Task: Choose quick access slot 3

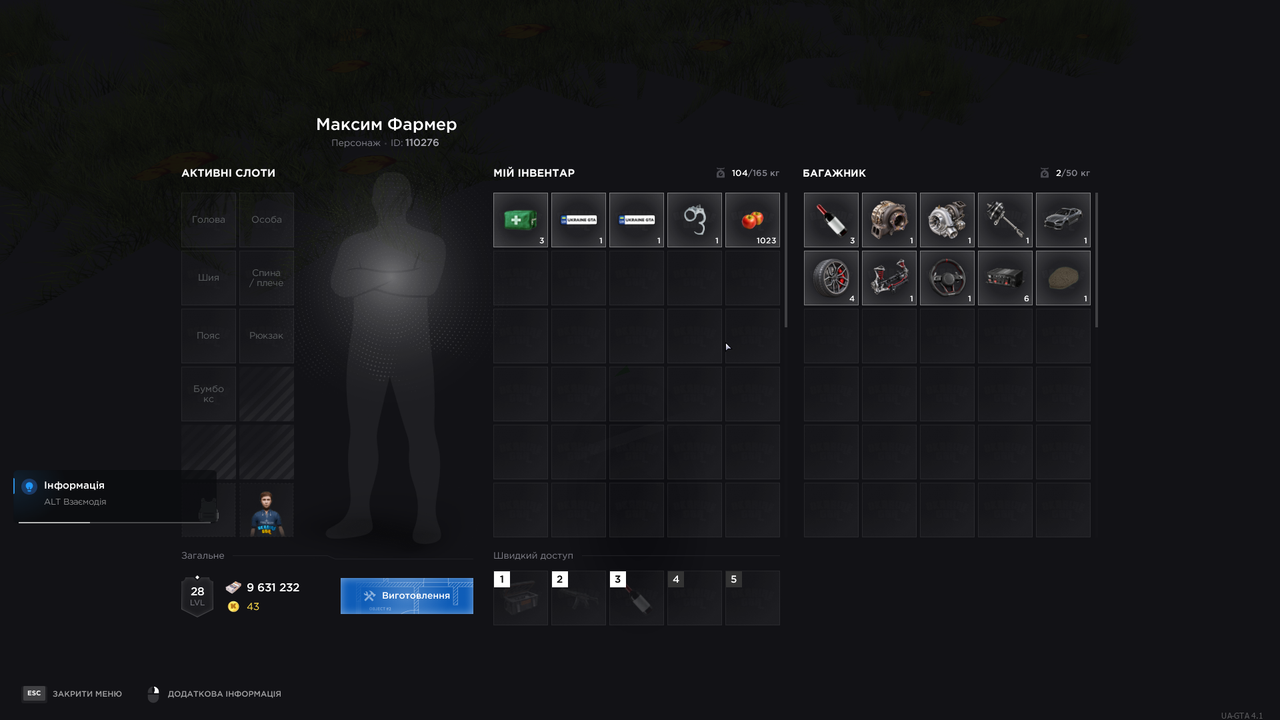Action: (x=636, y=598)
